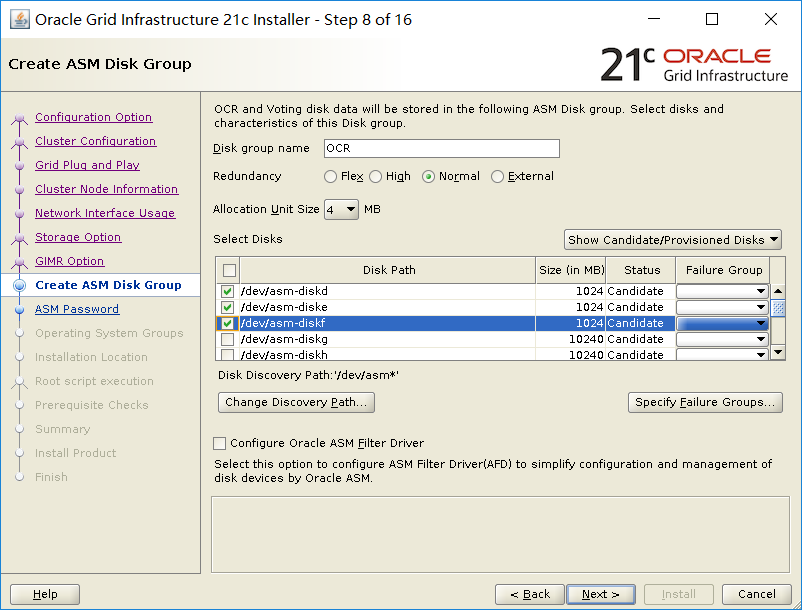Uncheck the /dev/asm-diskd disk checkbox
Image resolution: width=802 pixels, height=610 pixels.
click(x=228, y=291)
